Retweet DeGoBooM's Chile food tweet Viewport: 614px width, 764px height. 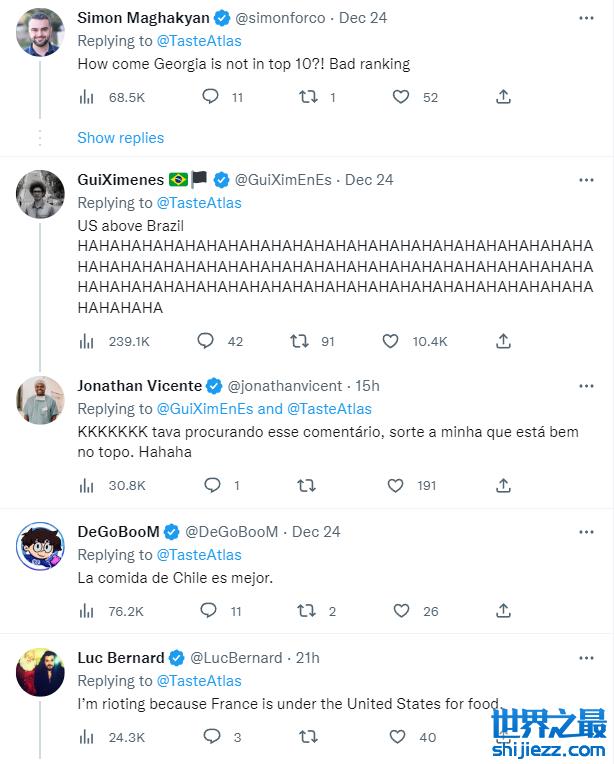[308, 610]
